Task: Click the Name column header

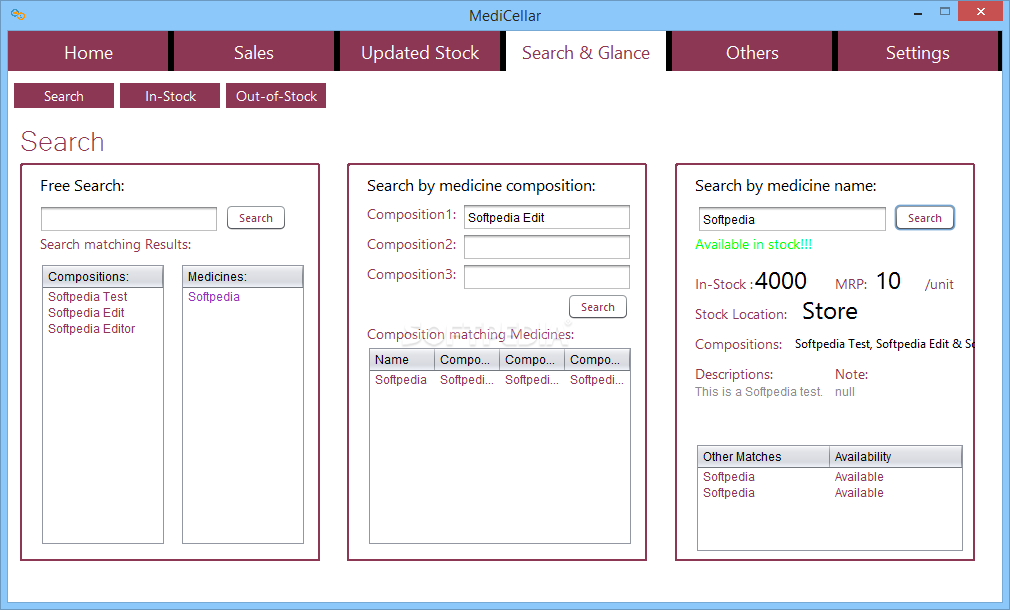Action: (x=403, y=359)
